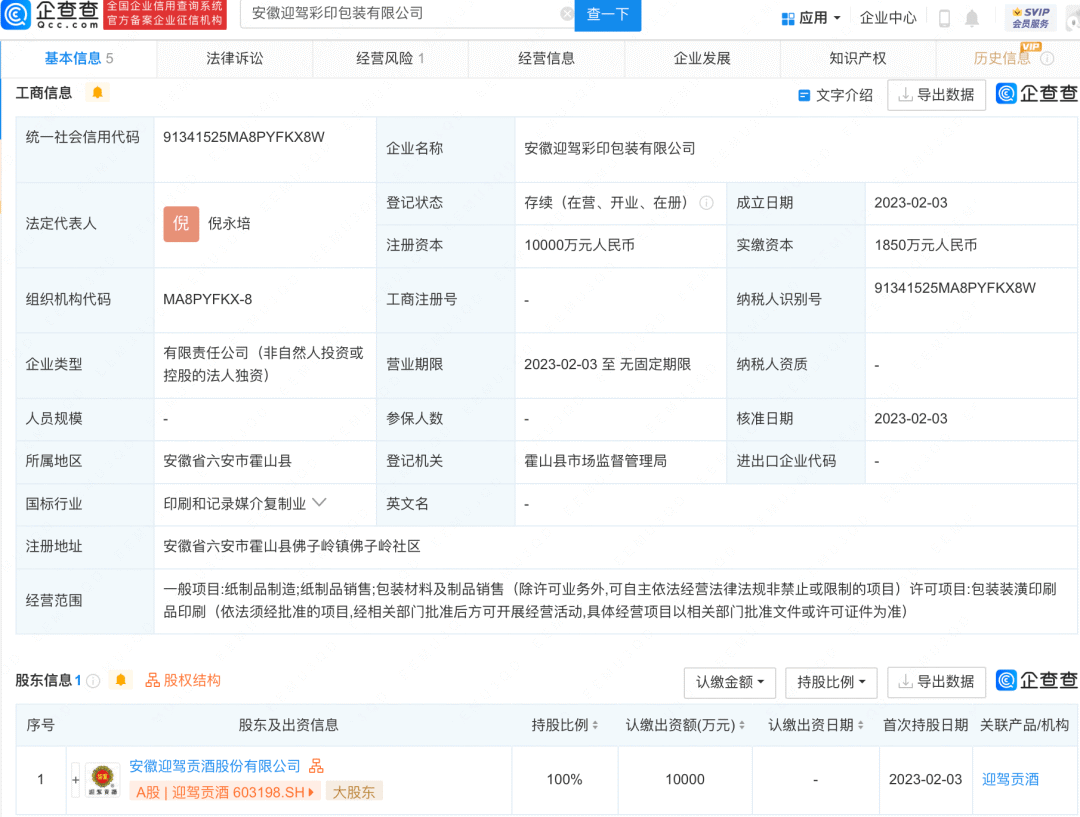This screenshot has height=817, width=1080.
Task: Click the Qcc logo in header
Action: click(x=52, y=15)
